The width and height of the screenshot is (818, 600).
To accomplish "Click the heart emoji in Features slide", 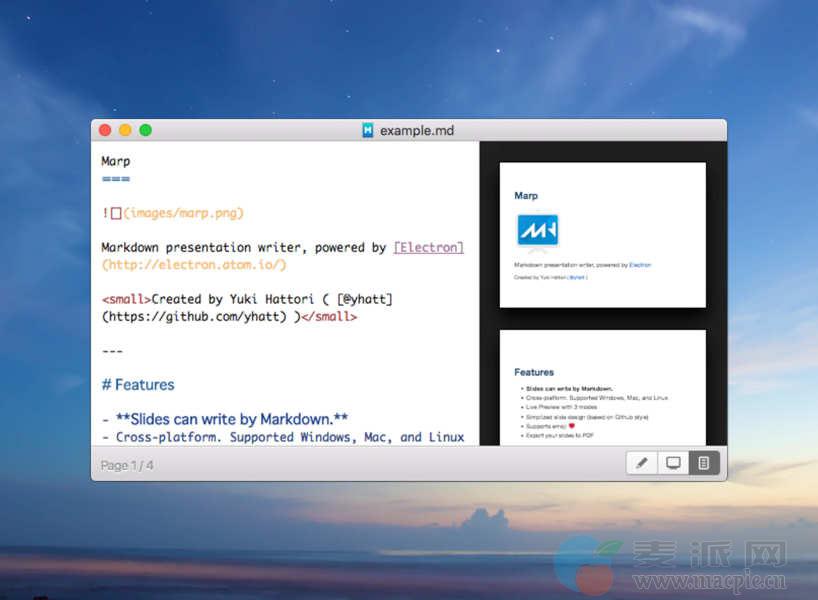I will click(x=571, y=426).
